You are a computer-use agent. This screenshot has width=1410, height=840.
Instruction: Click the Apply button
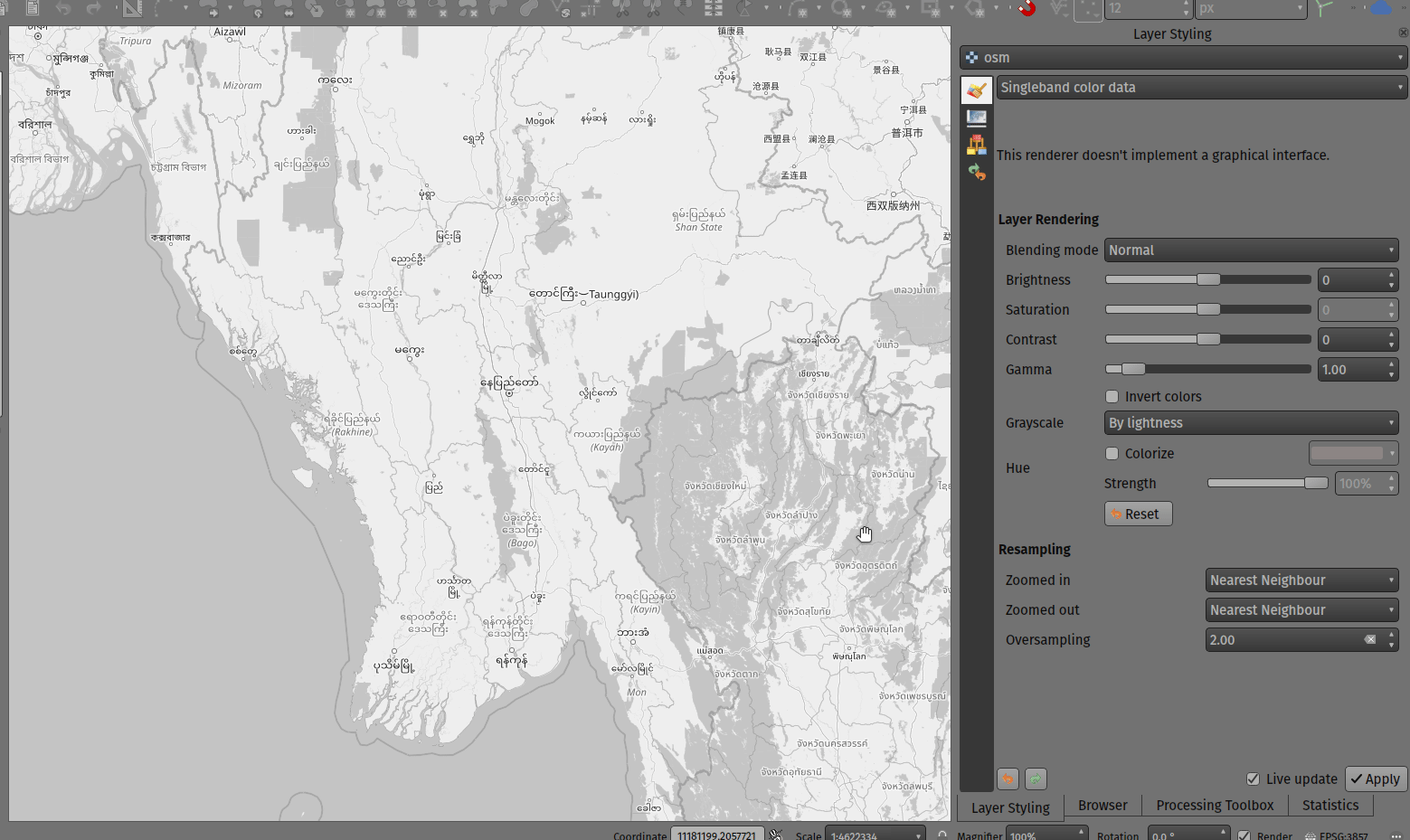[x=1375, y=779]
